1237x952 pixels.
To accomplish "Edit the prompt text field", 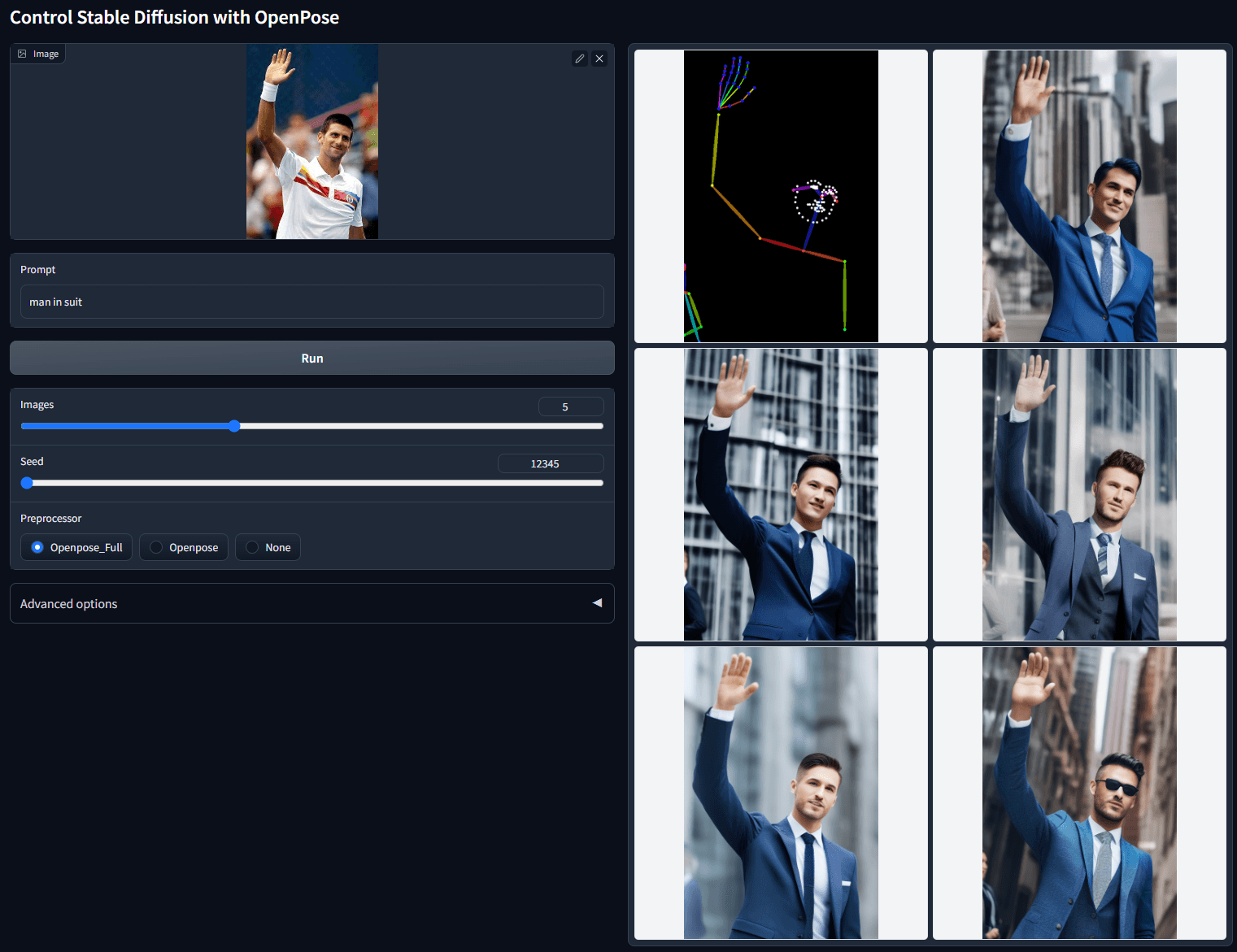I will pos(311,302).
